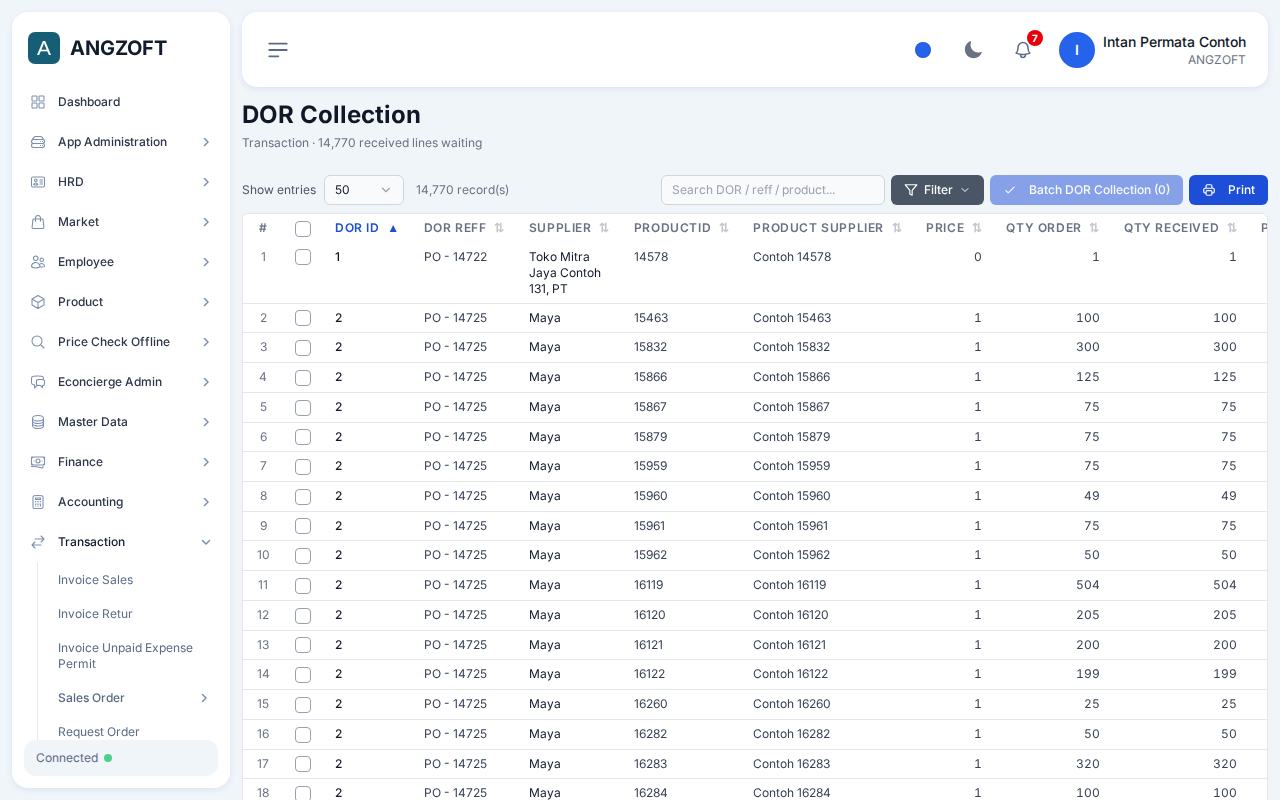Screen dimensions: 1280x800
Task: Sort by the SUPPLIER column header
Action: click(569, 228)
